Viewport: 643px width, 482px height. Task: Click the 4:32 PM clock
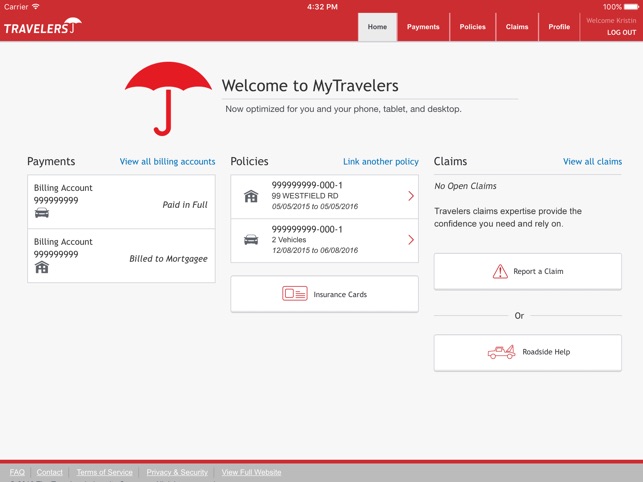point(322,7)
